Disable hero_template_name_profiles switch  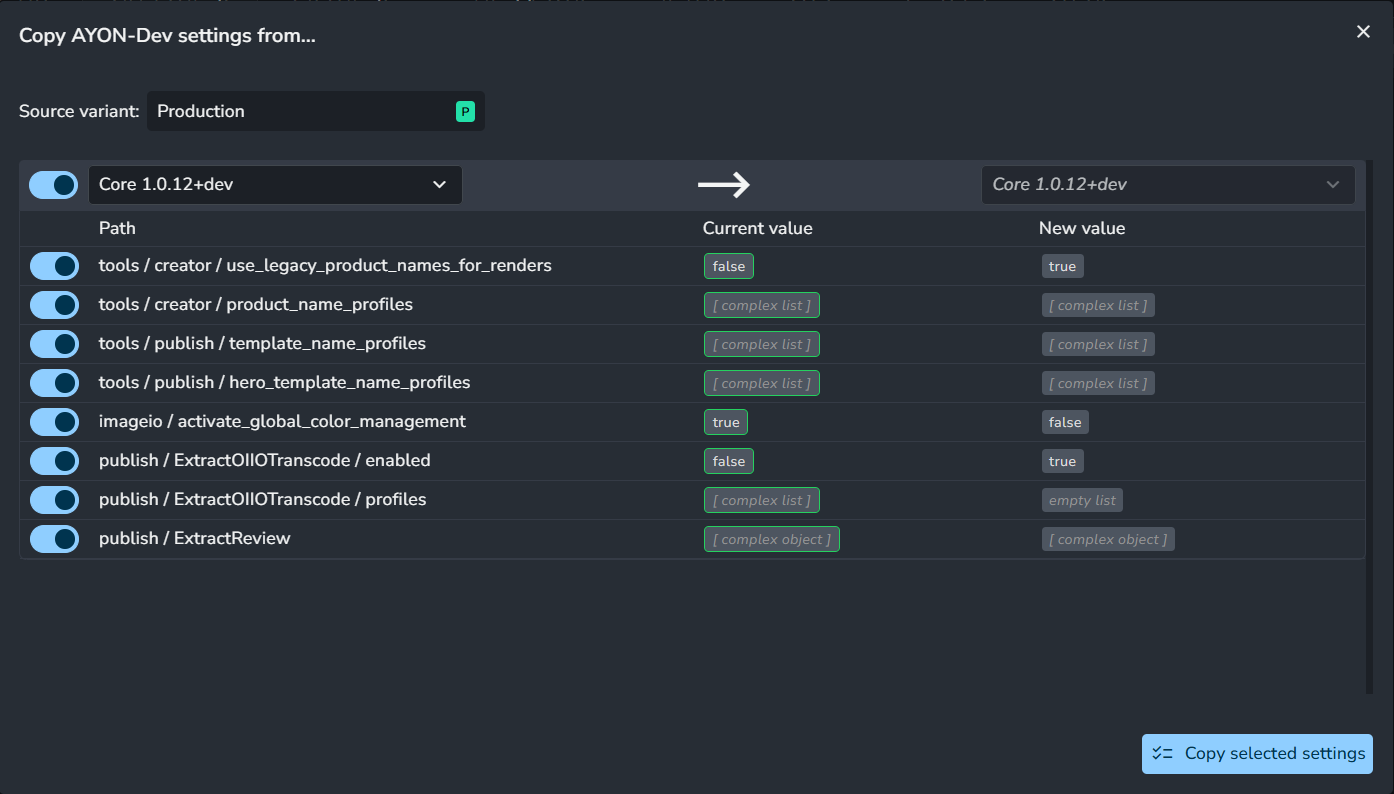pos(54,383)
